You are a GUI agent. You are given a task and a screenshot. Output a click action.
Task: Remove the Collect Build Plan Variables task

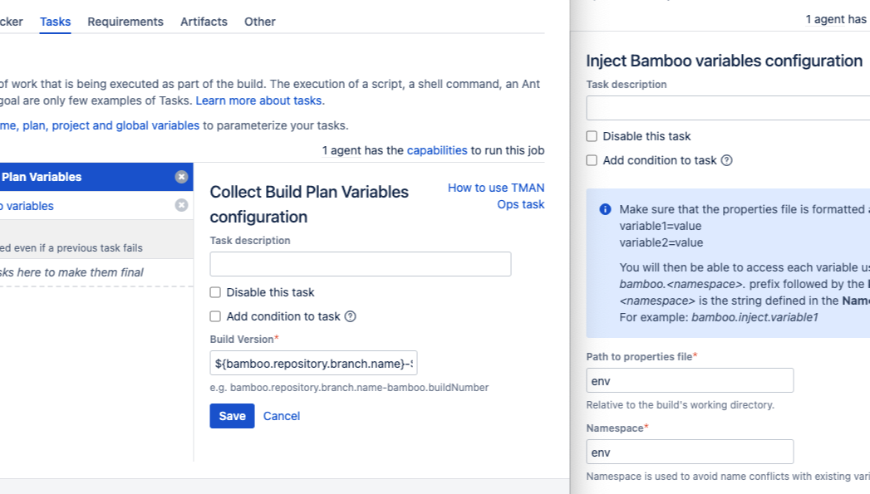(x=181, y=177)
